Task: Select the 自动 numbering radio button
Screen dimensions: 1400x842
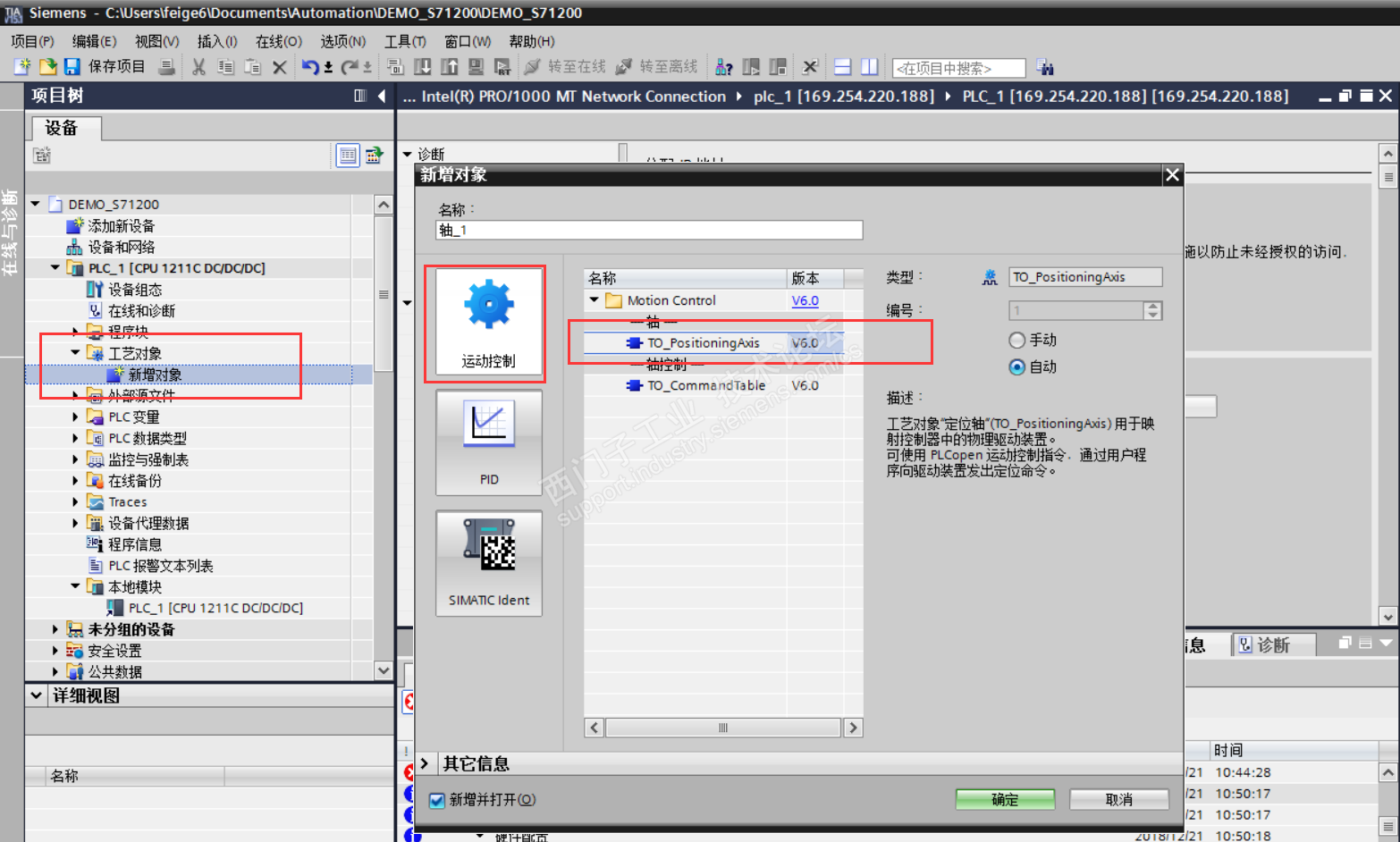Action: click(1016, 366)
